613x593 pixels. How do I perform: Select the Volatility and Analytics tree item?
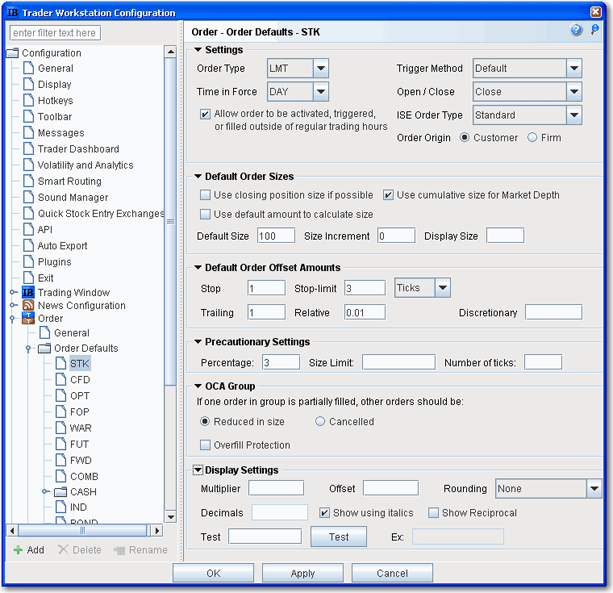[85, 165]
